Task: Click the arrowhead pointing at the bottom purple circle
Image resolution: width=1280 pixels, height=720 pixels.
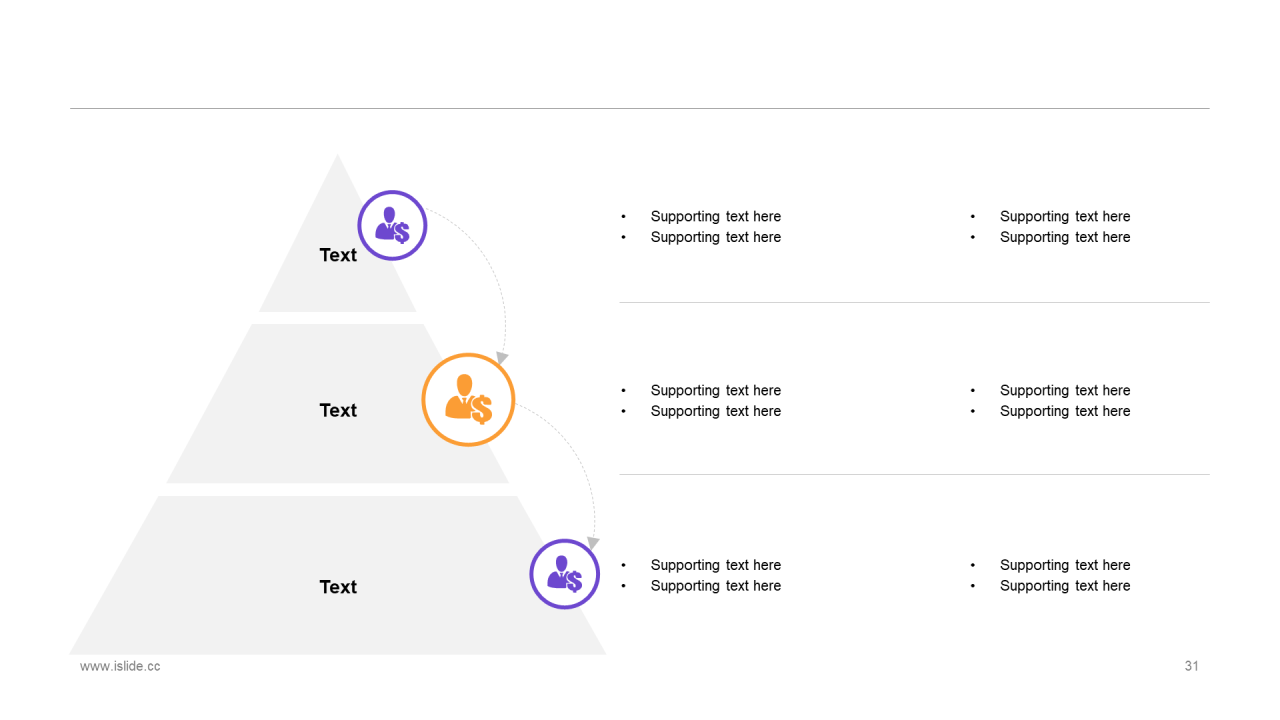Action: point(592,543)
